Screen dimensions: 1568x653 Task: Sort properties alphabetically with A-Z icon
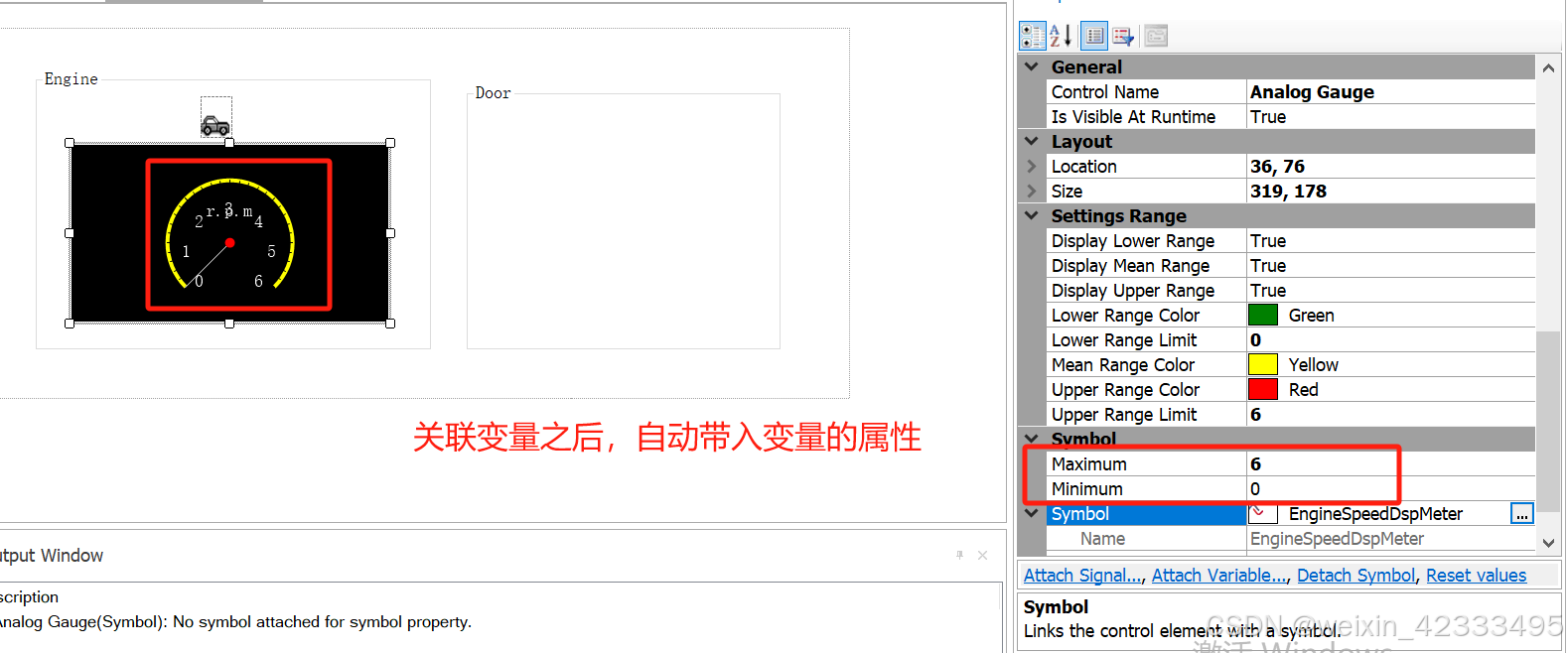[1061, 36]
